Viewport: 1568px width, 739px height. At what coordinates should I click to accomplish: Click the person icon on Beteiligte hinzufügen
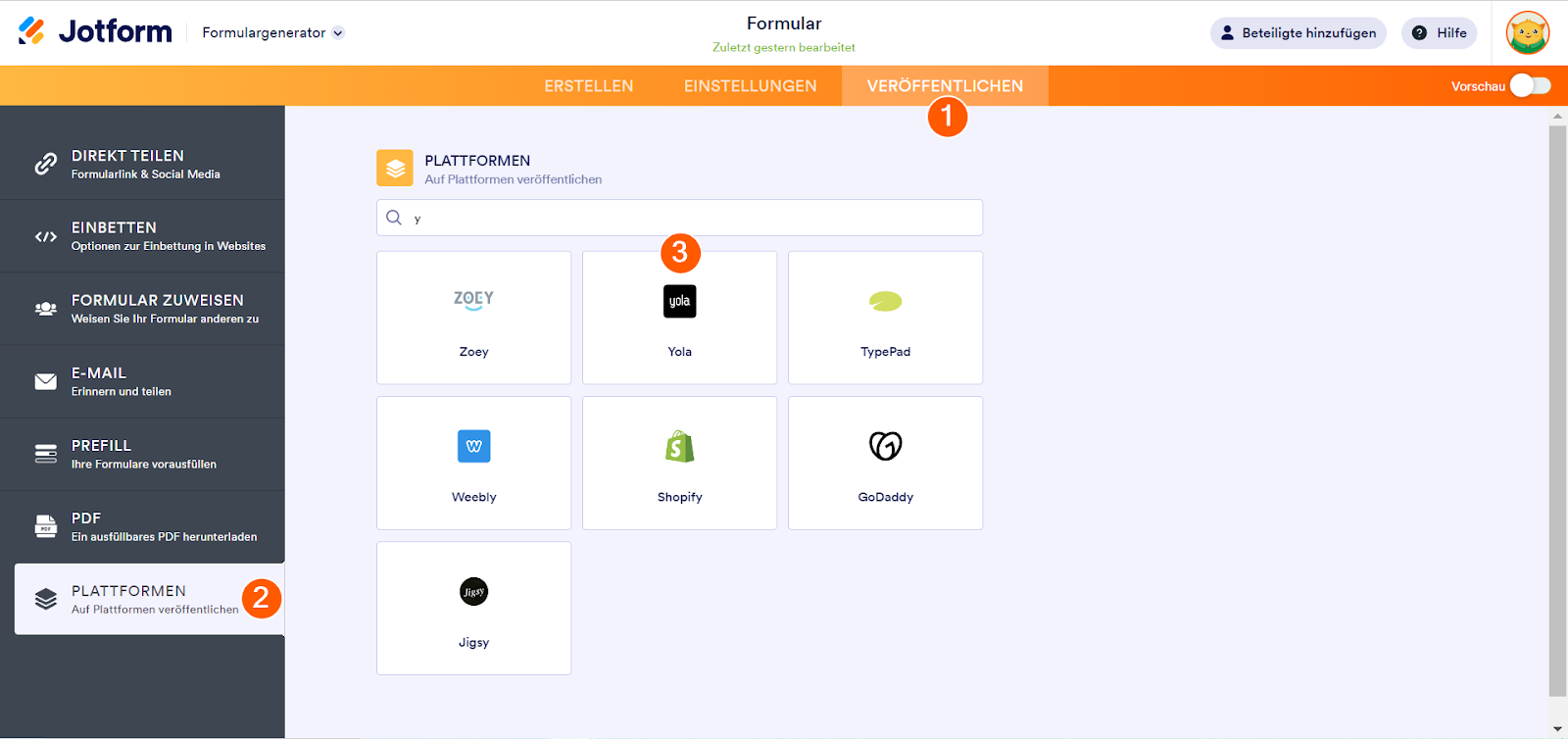pyautogui.click(x=1227, y=32)
